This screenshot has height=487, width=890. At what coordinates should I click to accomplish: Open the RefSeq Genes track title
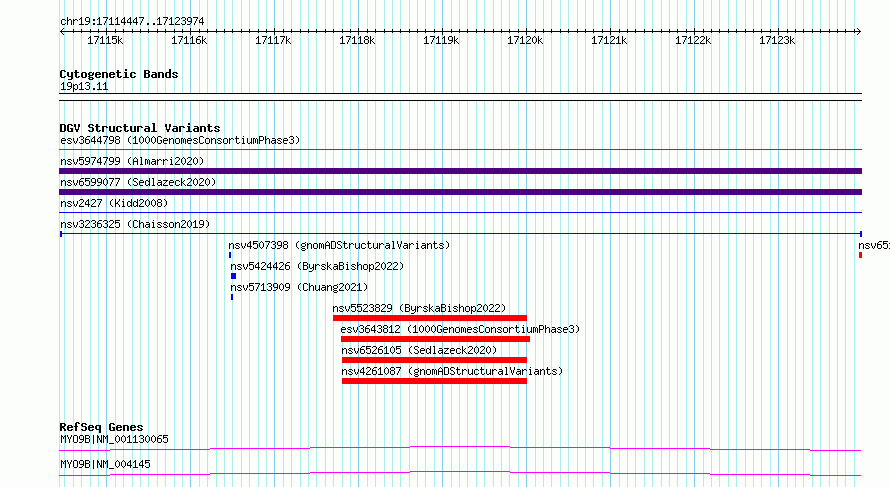101,427
